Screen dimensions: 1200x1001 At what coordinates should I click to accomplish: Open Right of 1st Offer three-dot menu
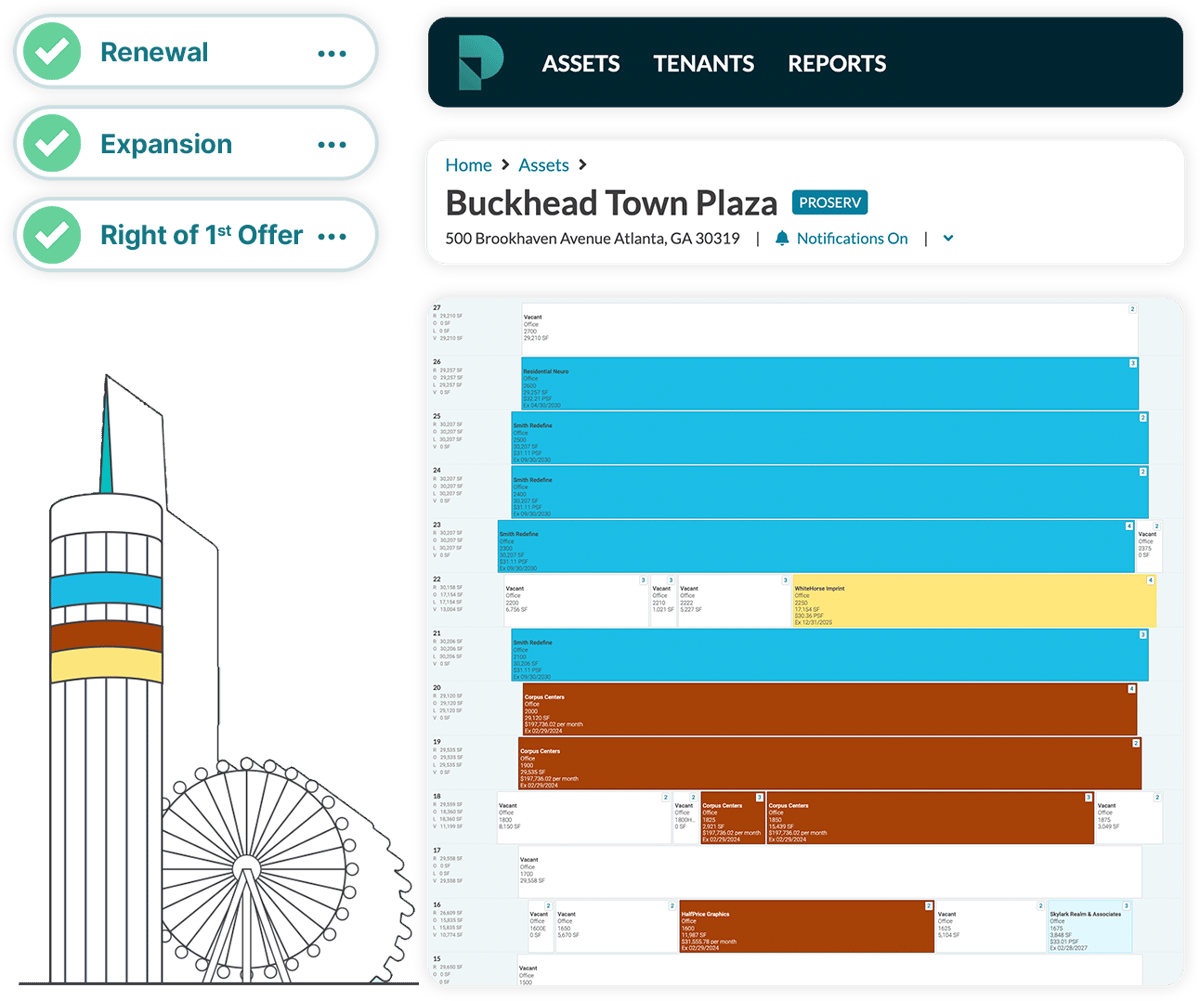pos(332,236)
